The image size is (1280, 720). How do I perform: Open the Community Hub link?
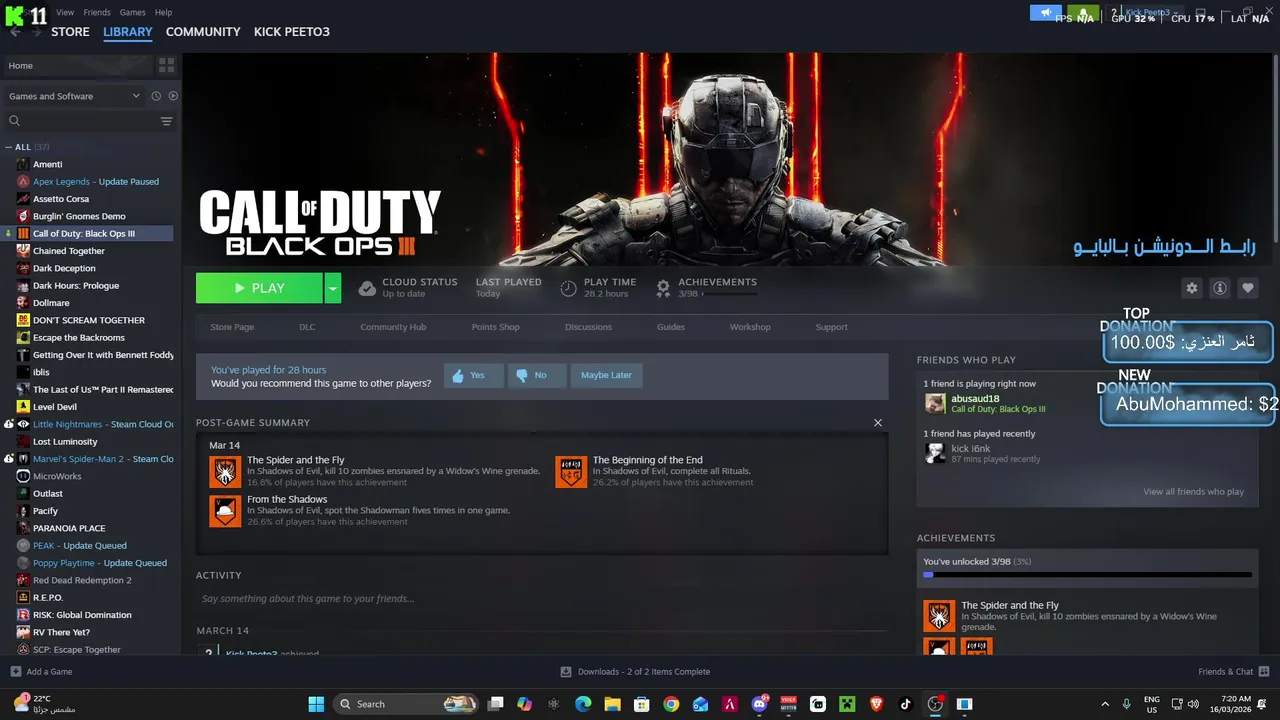tap(393, 327)
